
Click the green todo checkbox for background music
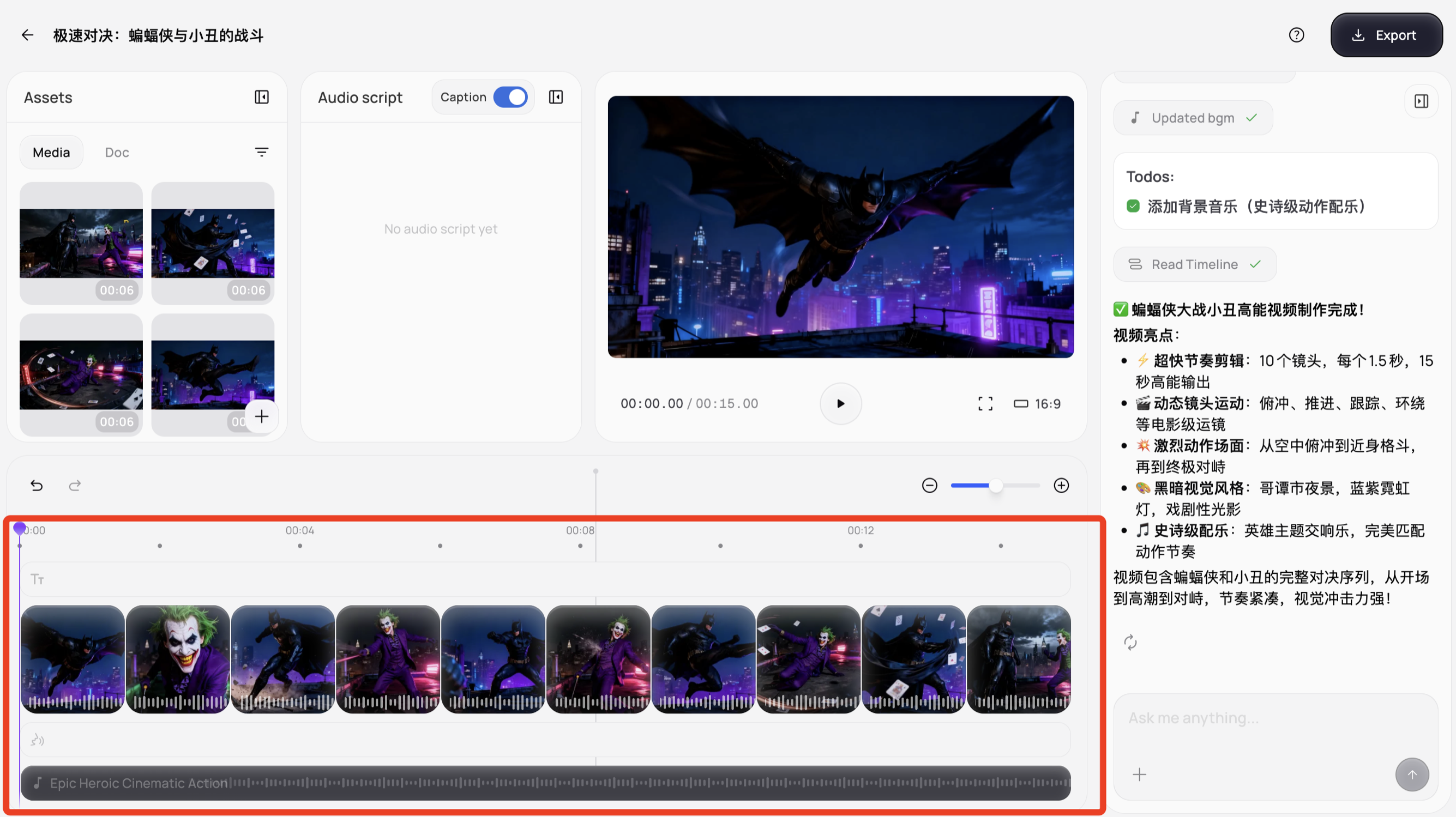[1133, 206]
